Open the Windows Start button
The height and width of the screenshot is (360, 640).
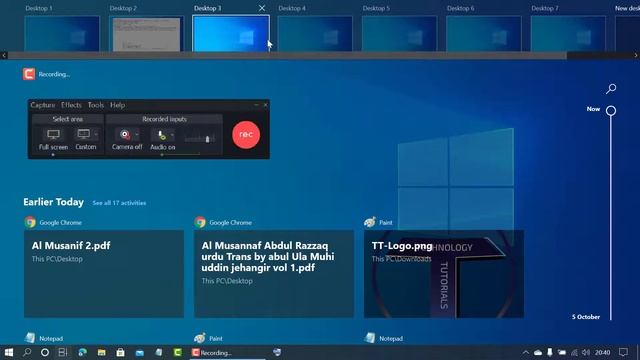(9, 352)
